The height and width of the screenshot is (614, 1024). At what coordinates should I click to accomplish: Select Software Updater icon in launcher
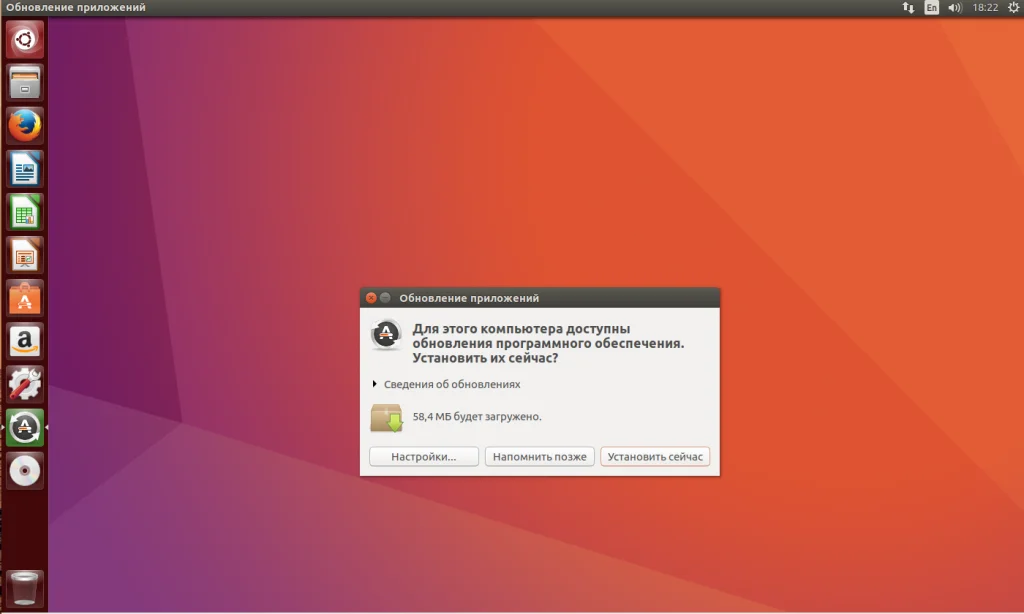coord(25,427)
